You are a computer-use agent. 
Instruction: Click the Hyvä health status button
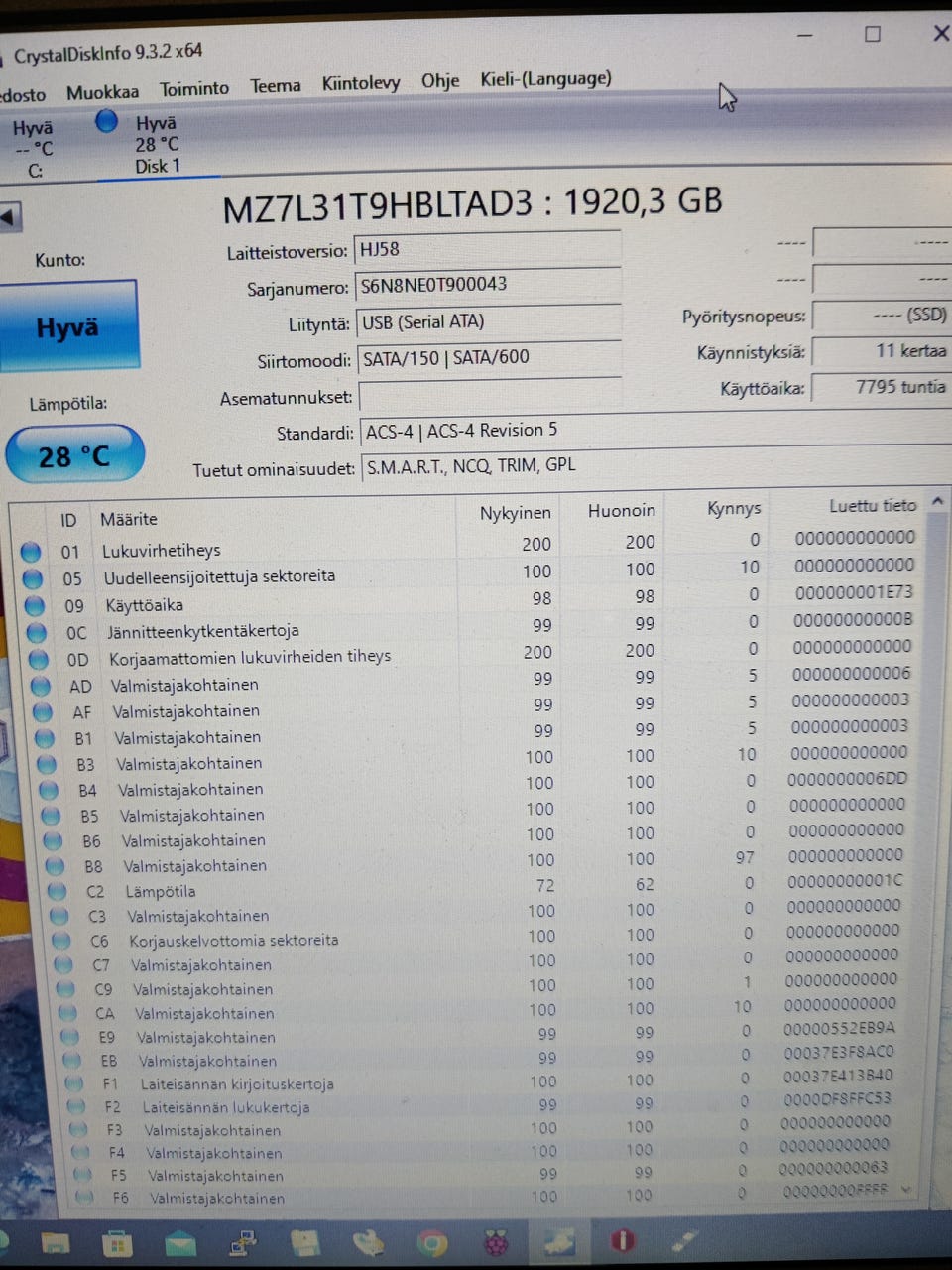pos(67,326)
